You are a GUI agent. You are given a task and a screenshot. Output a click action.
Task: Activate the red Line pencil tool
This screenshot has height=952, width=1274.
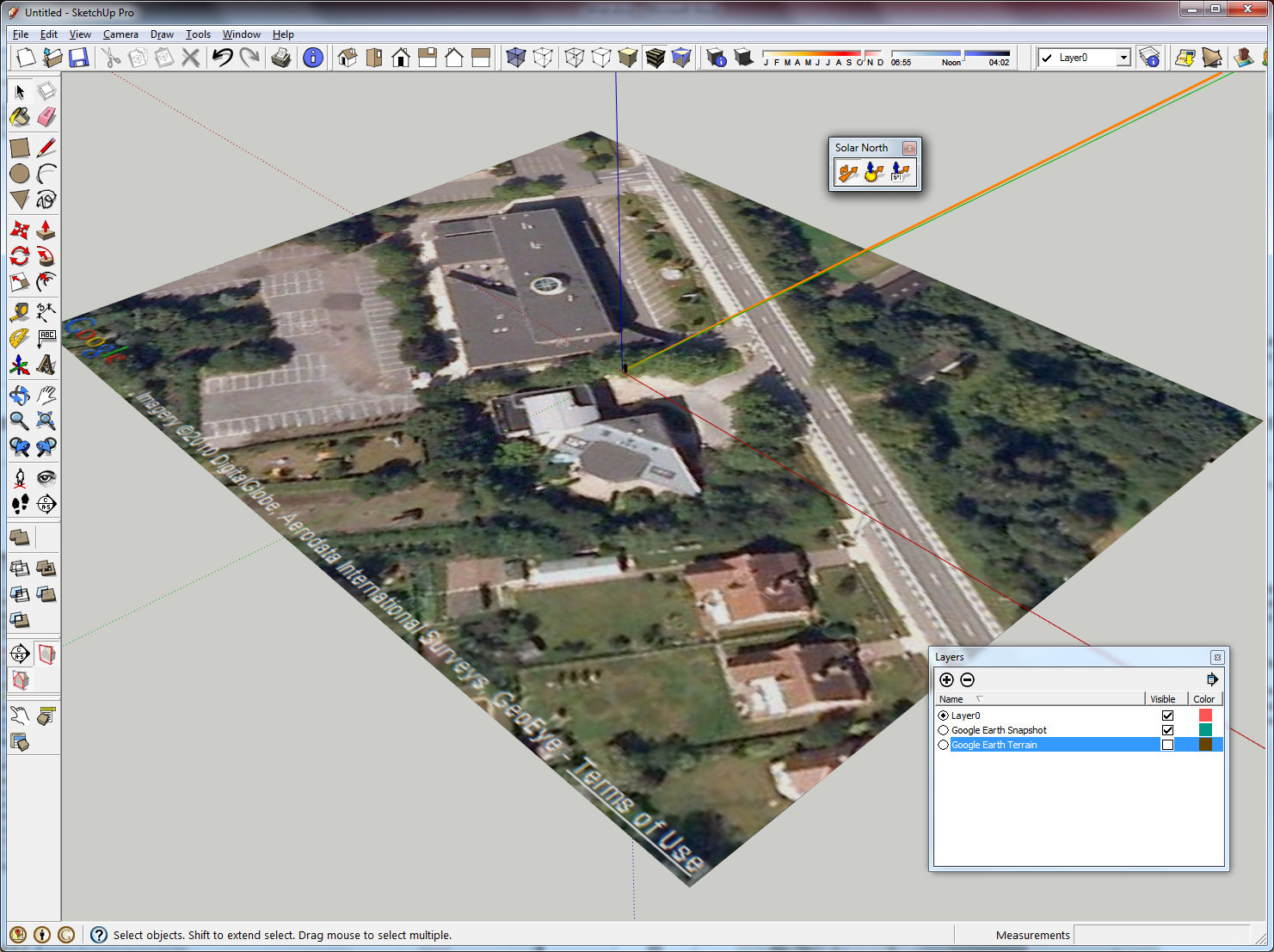point(46,148)
